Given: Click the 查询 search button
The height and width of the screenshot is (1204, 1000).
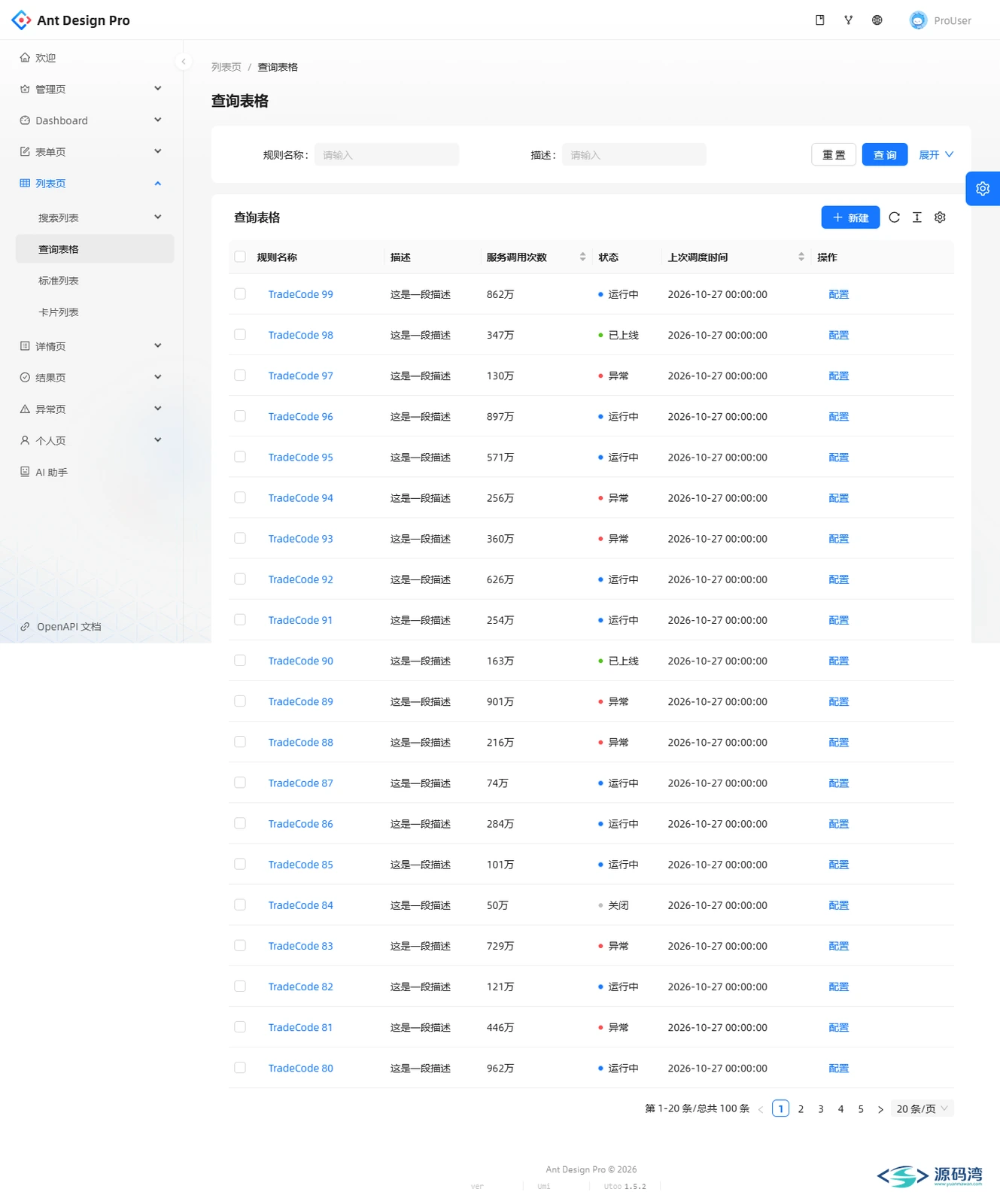Looking at the screenshot, I should point(885,155).
